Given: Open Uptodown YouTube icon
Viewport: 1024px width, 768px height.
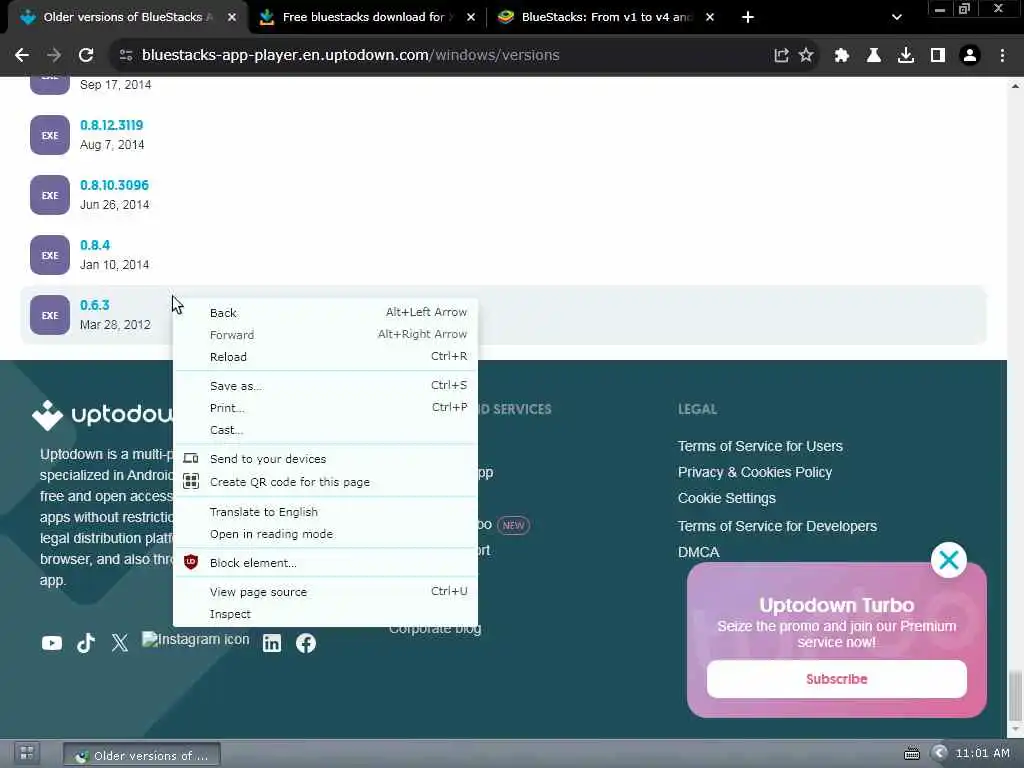Looking at the screenshot, I should coord(52,643).
